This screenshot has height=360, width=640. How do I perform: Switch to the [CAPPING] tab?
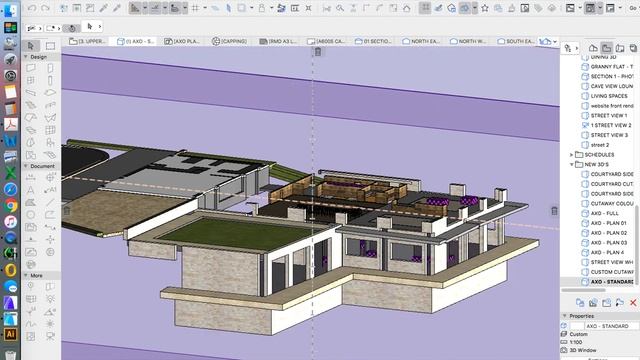coord(229,41)
